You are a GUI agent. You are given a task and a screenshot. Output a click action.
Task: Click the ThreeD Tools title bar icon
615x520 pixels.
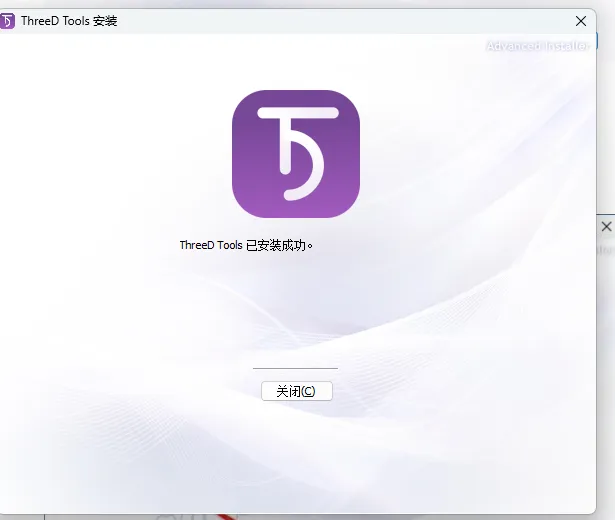pos(7,21)
